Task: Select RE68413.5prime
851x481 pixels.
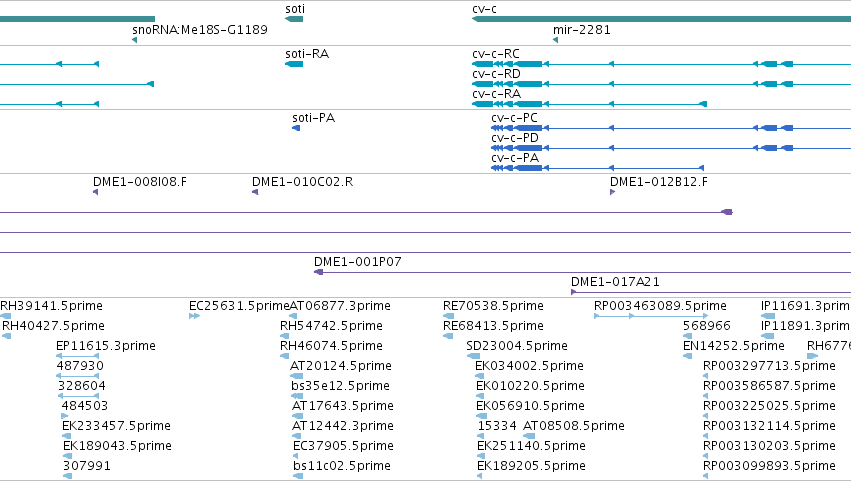Action: click(x=493, y=326)
